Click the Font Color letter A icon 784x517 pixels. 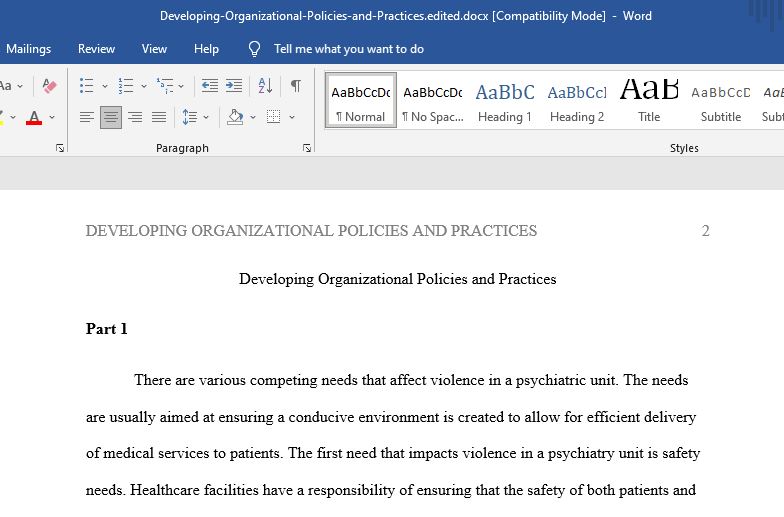point(34,117)
